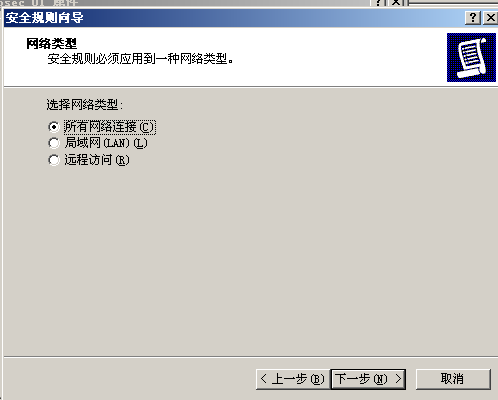Click the background window's X button
This screenshot has height=400, width=498.
tap(396, 3)
